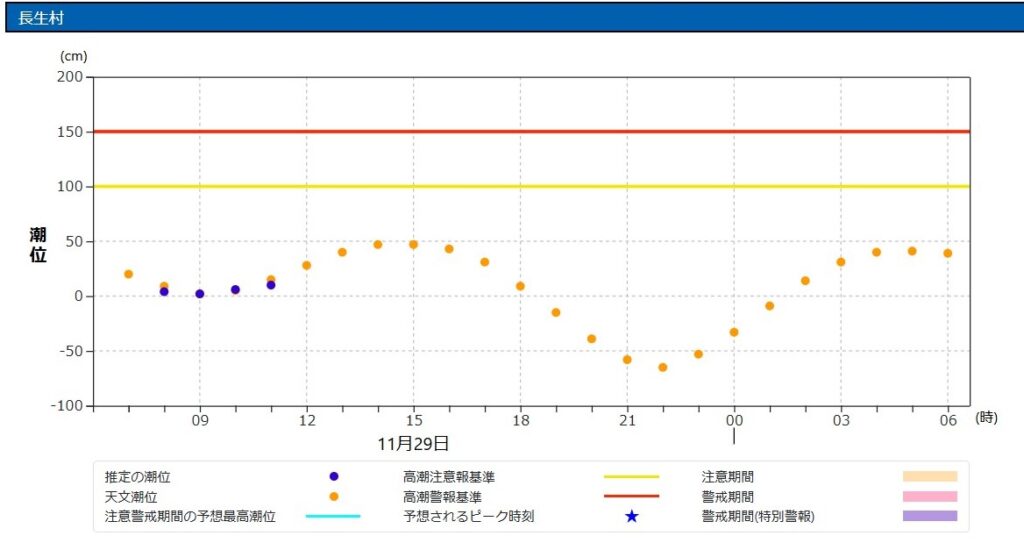Click the blue dot icon beside 推定の潮位 legend
Image resolution: width=1024 pixels, height=543 pixels.
(x=334, y=476)
